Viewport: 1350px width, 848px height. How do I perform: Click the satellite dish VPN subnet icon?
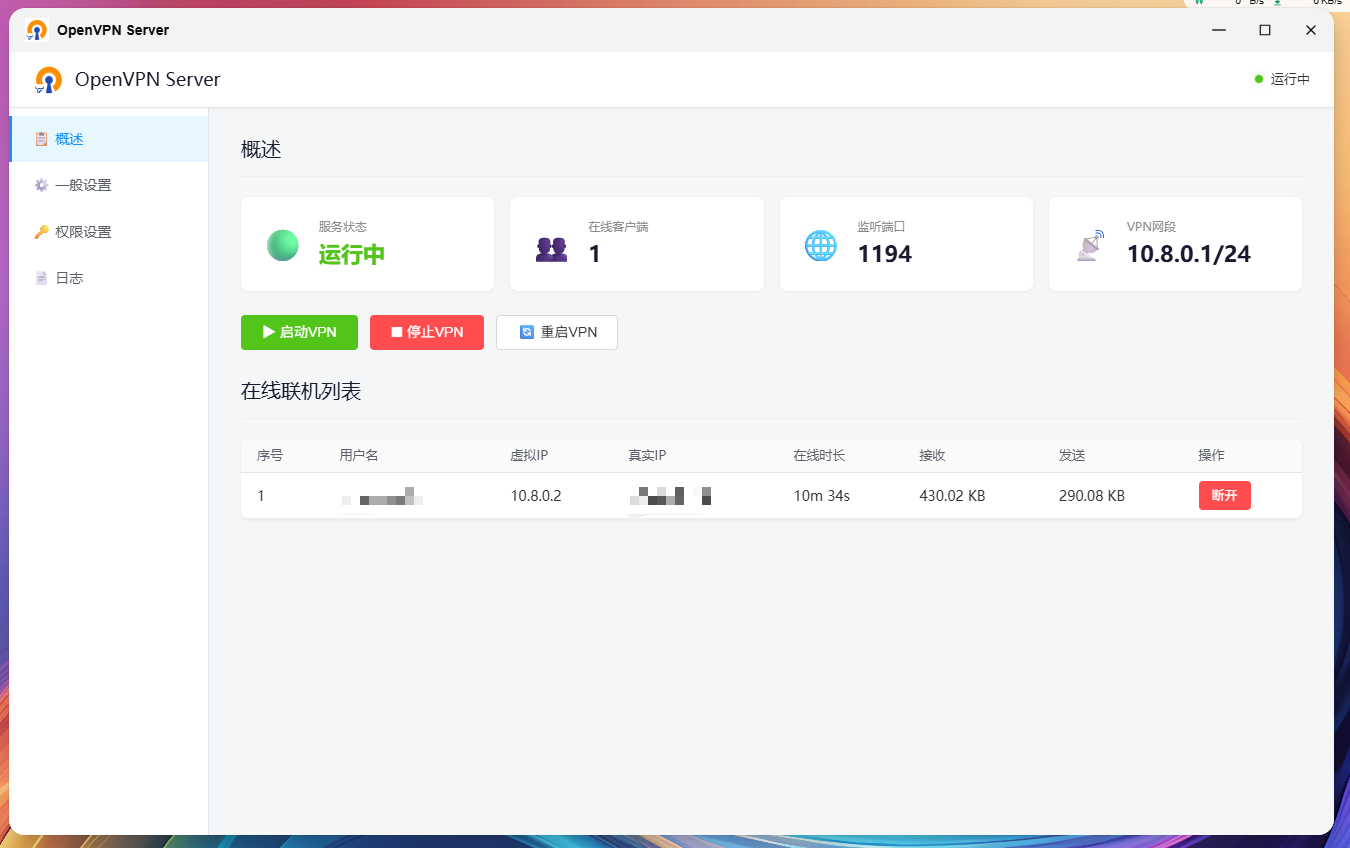(1090, 245)
